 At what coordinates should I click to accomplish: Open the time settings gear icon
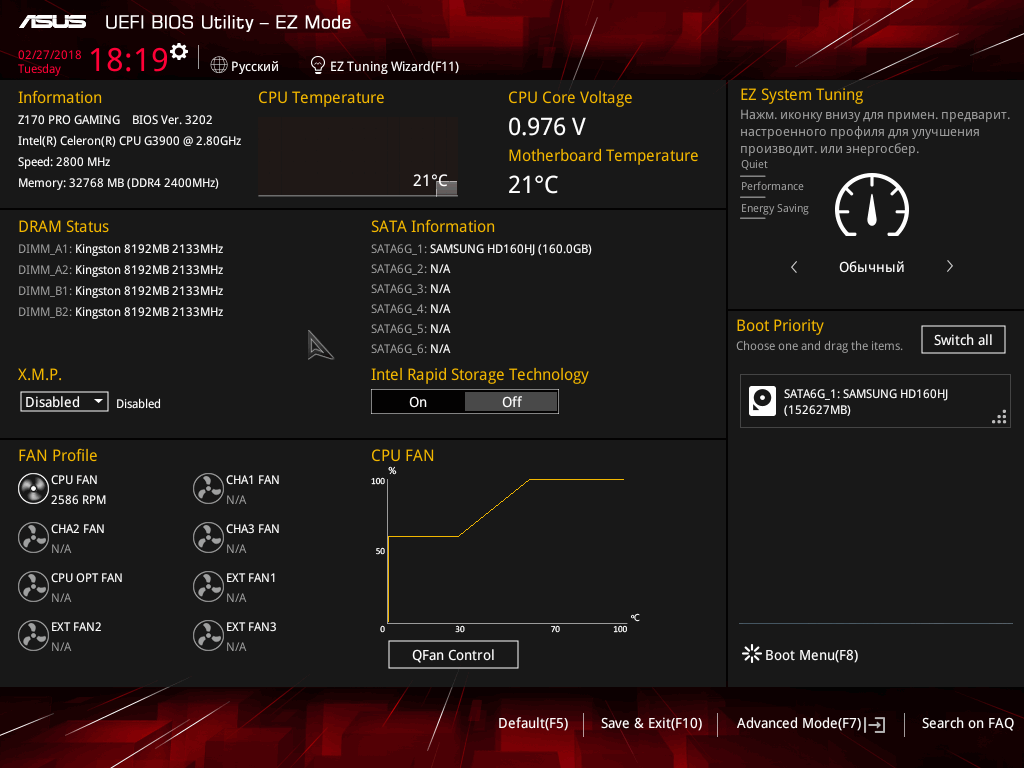179,52
